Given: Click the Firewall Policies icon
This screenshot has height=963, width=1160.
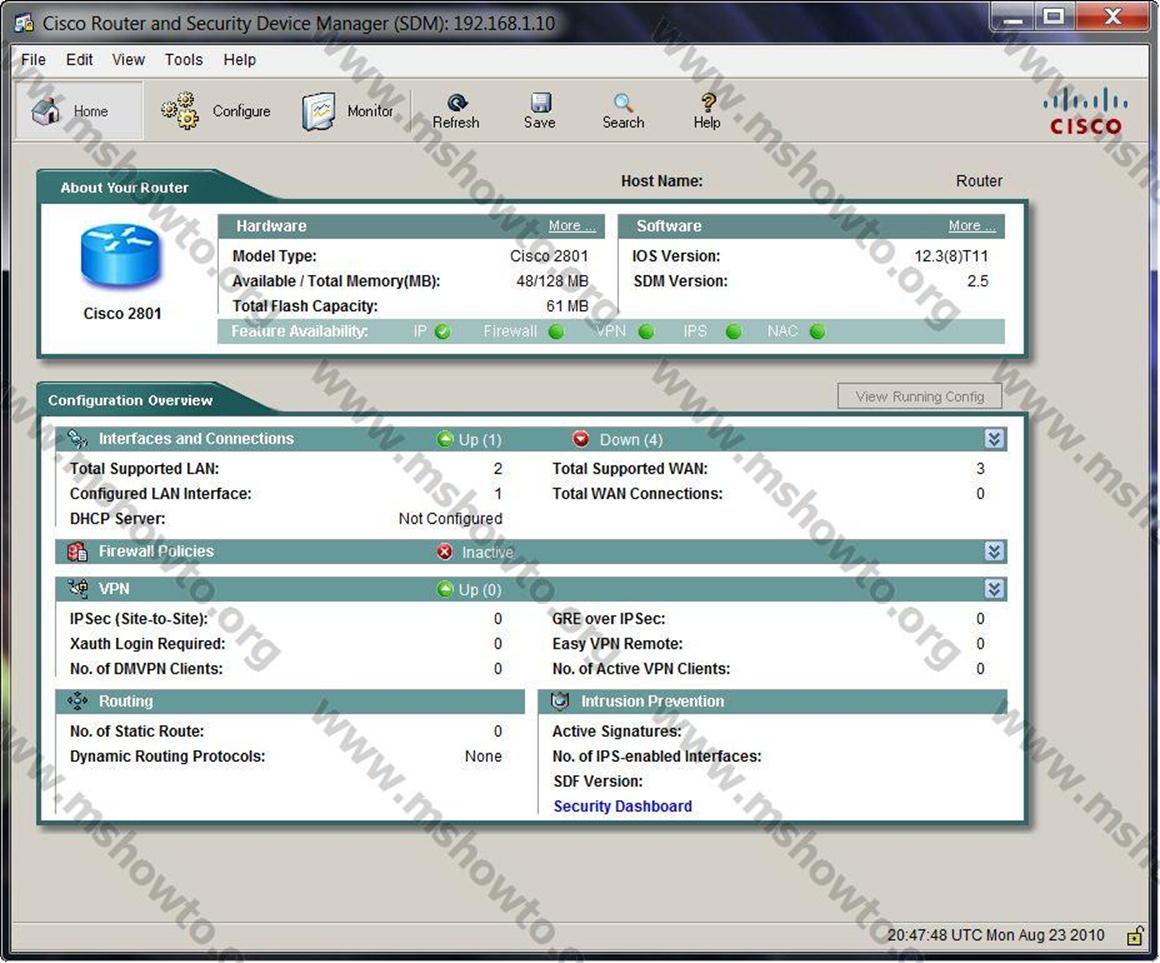Looking at the screenshot, I should coord(78,552).
